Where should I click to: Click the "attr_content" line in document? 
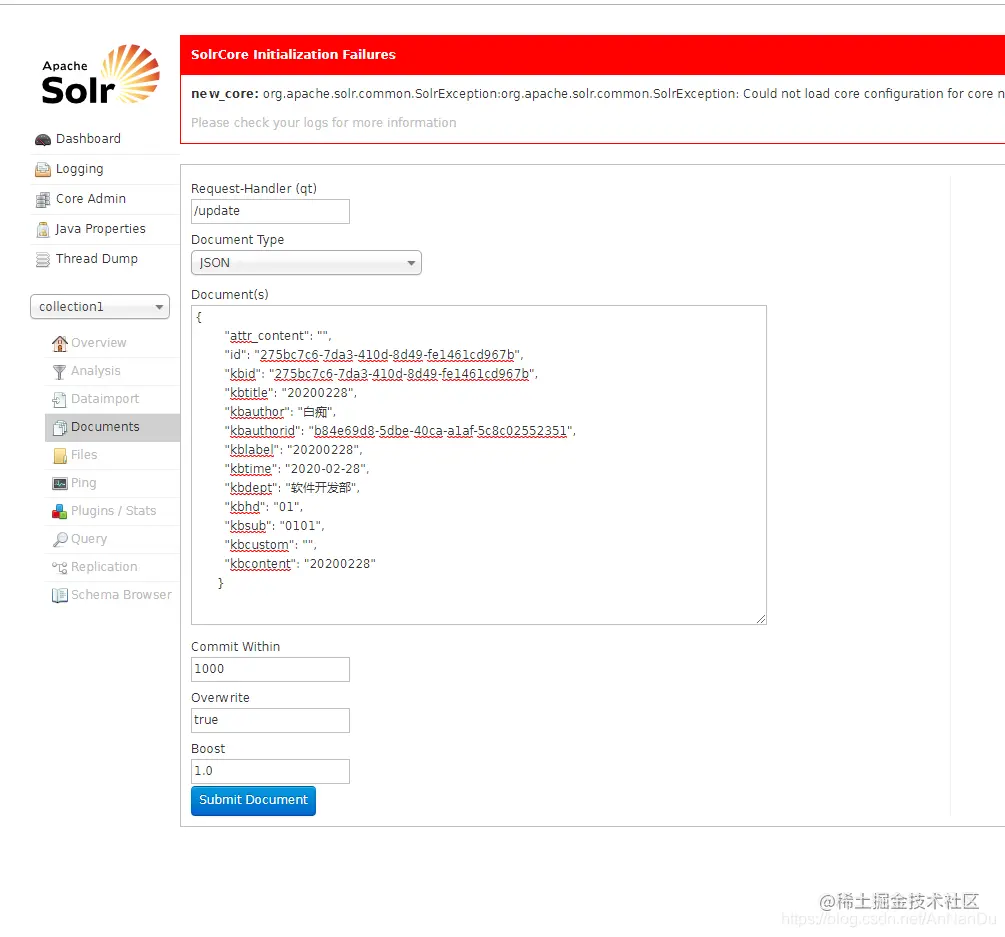click(x=278, y=336)
